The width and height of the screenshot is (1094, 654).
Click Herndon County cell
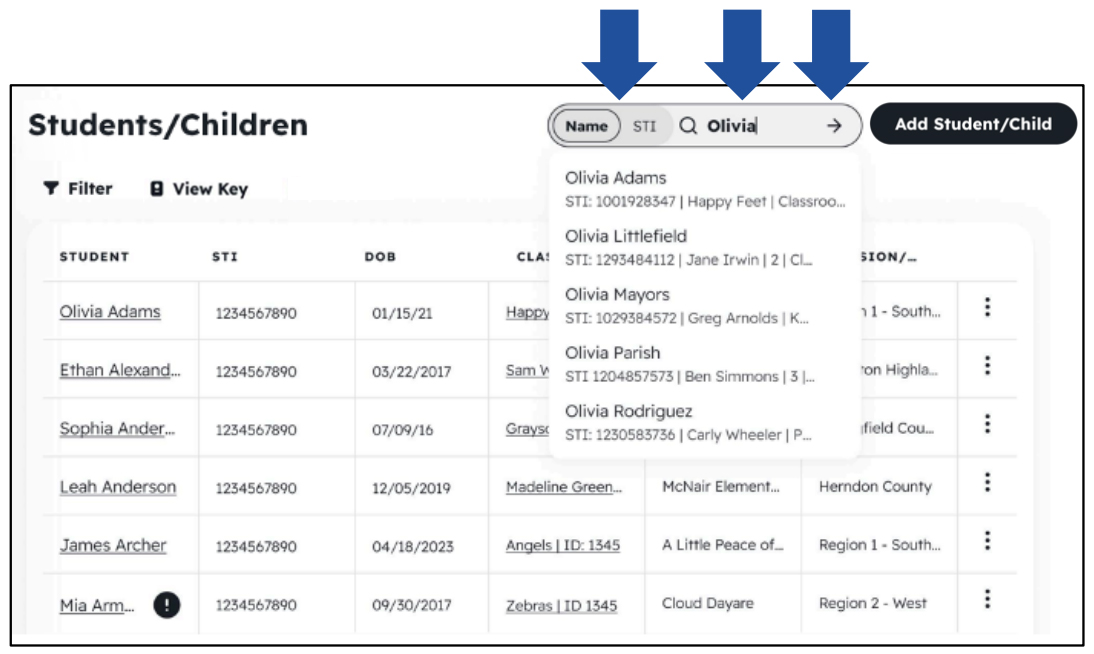click(x=875, y=486)
